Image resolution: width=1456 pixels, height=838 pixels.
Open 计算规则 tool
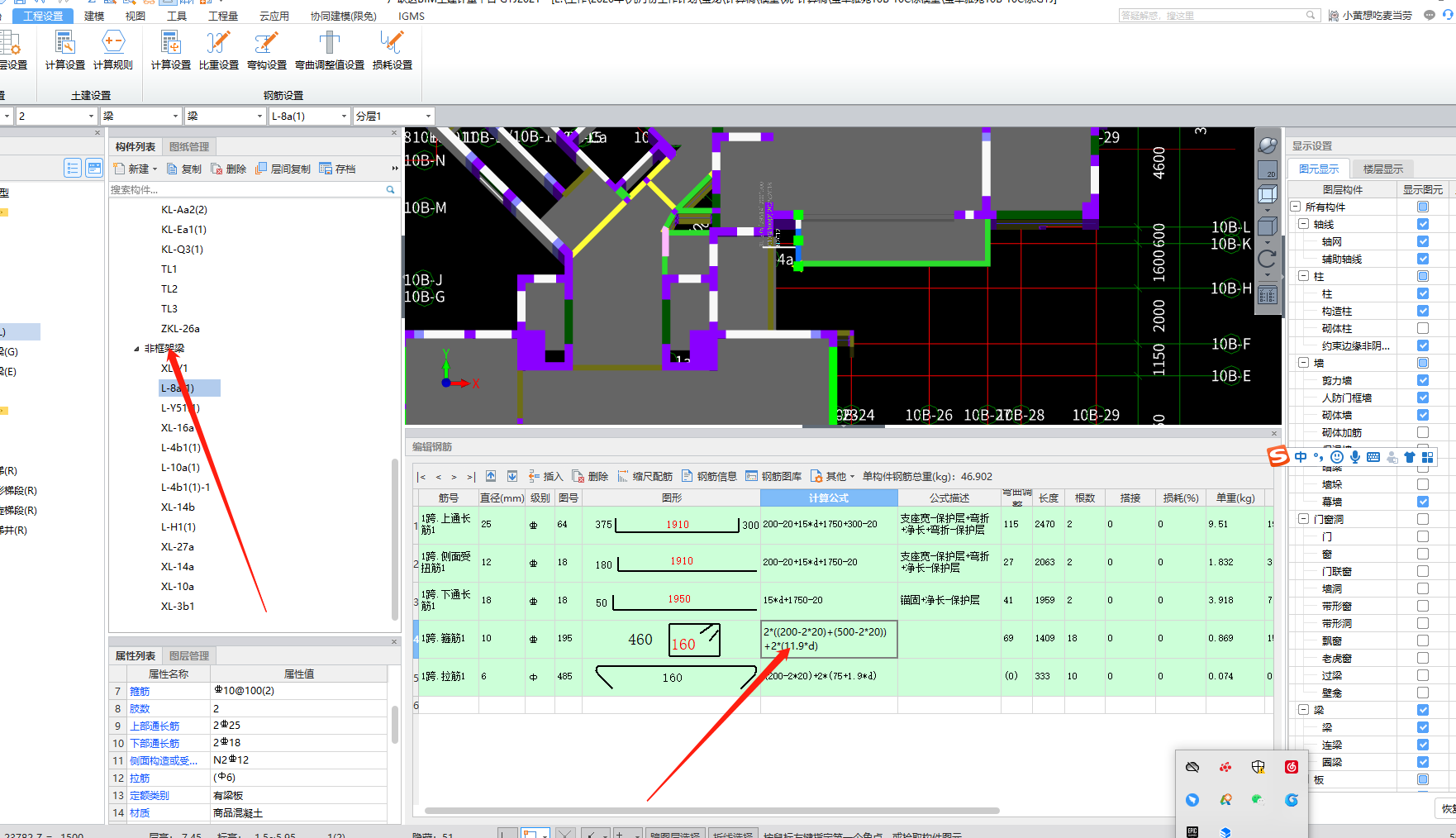click(x=113, y=50)
